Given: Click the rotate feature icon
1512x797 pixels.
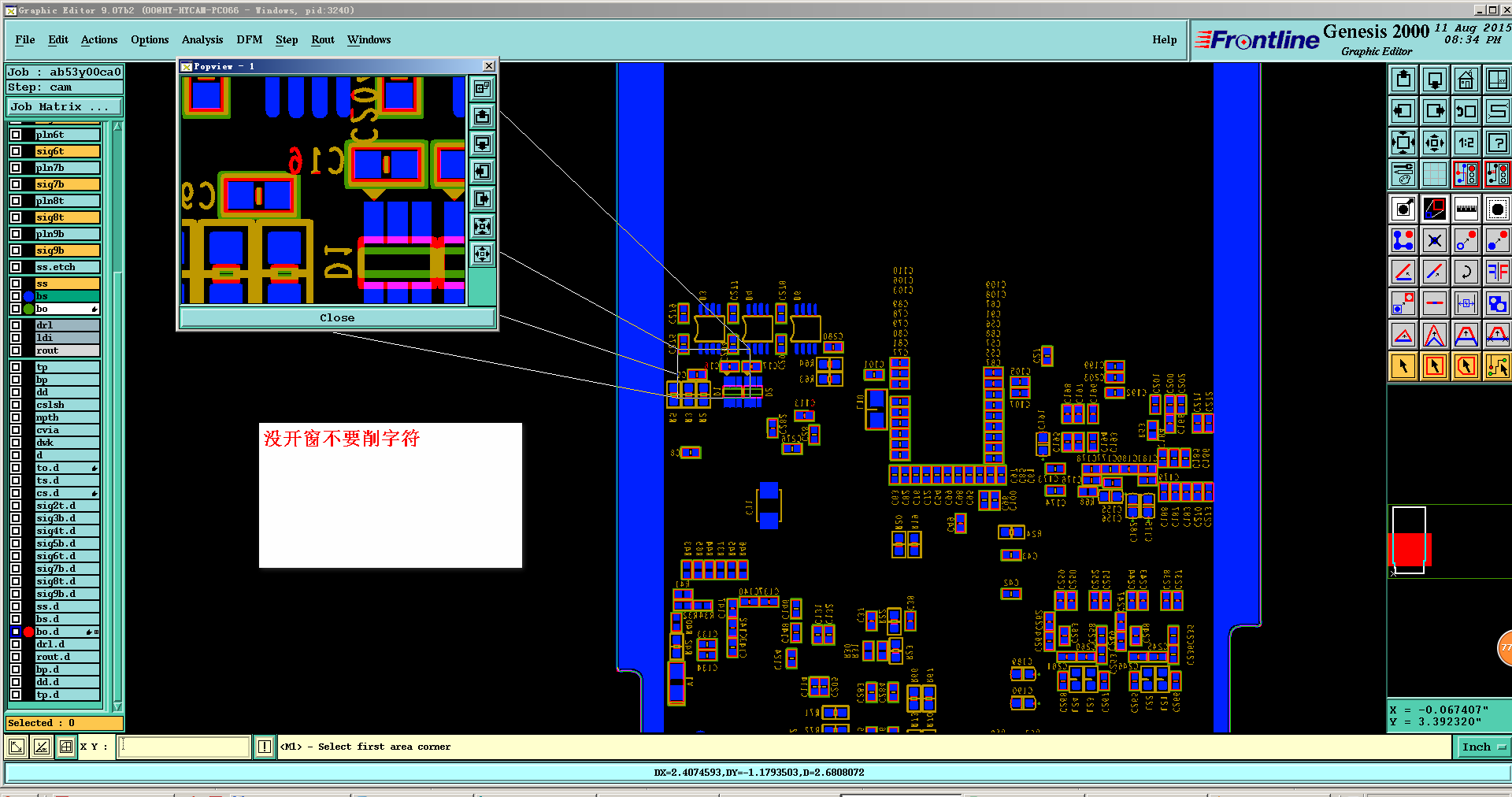Looking at the screenshot, I should [x=1466, y=272].
